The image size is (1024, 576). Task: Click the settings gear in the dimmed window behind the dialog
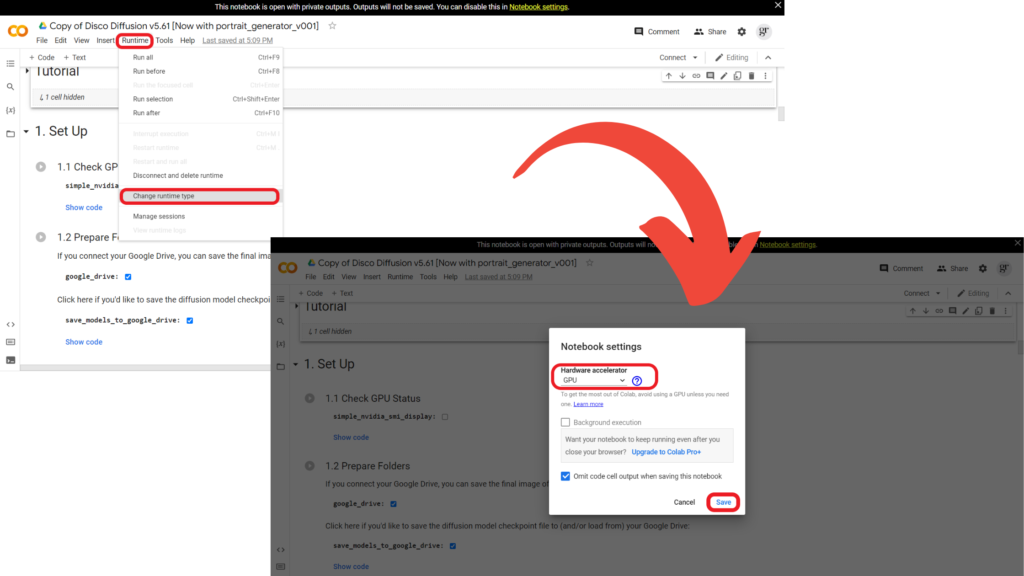pyautogui.click(x=983, y=268)
